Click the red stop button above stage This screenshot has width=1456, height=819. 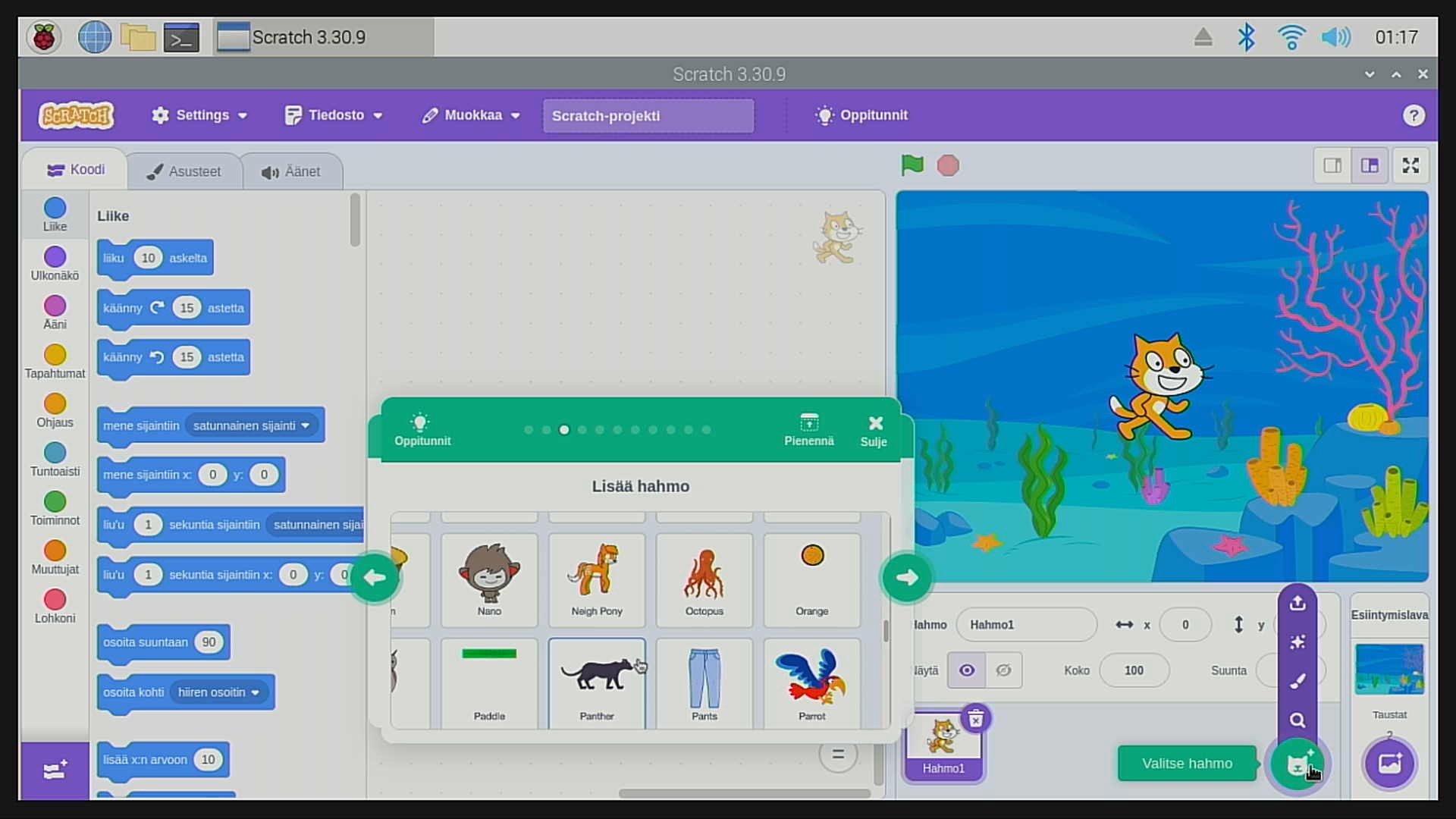click(x=948, y=165)
